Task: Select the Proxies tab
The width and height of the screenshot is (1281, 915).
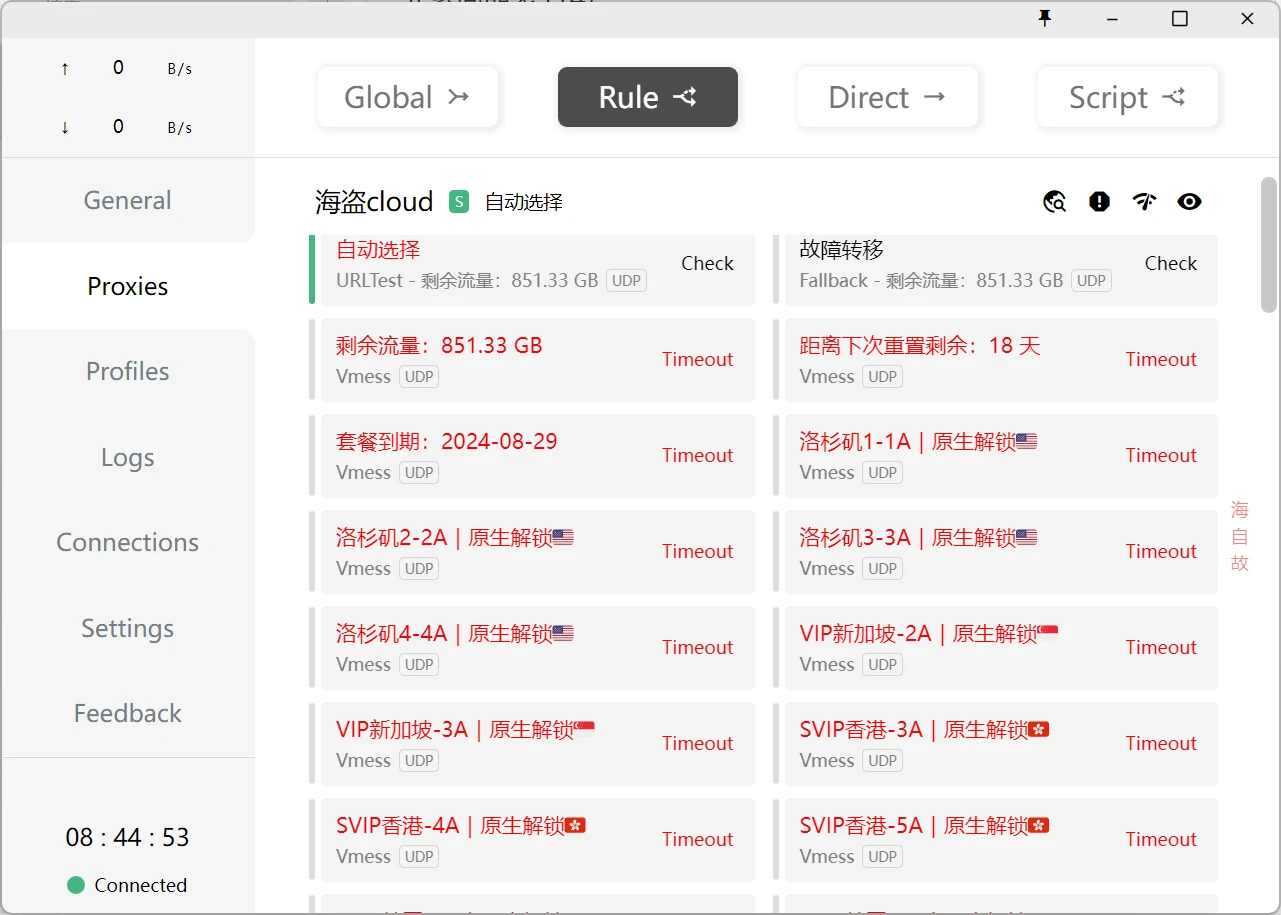Action: 128,286
